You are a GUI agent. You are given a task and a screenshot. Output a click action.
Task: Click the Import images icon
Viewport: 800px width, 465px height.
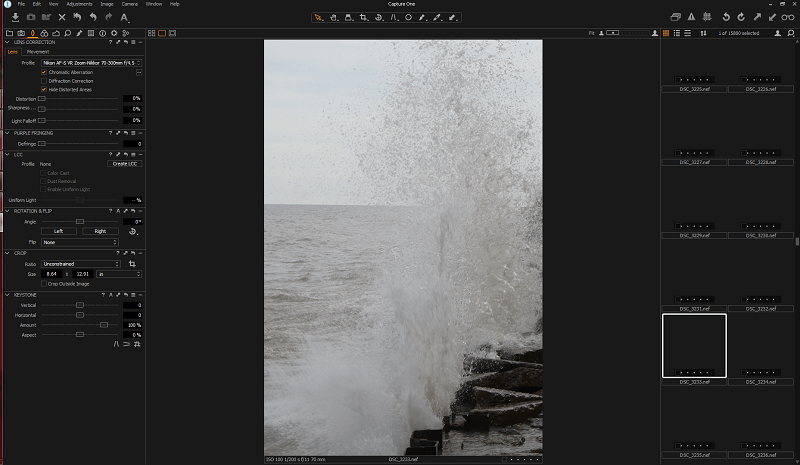point(15,17)
